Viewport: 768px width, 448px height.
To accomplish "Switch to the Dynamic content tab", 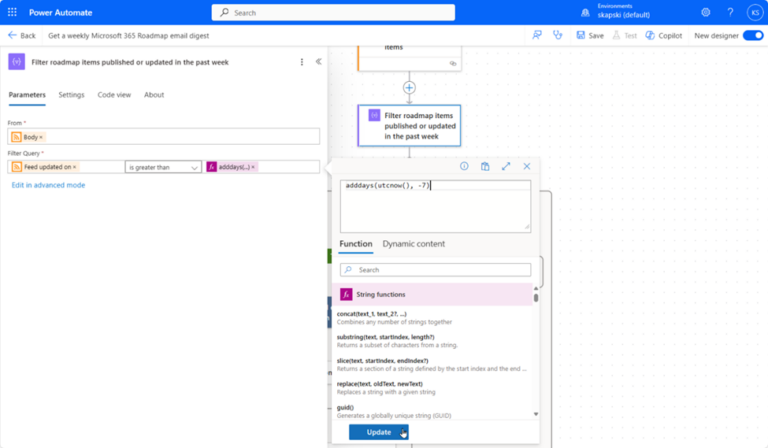I will coord(413,244).
